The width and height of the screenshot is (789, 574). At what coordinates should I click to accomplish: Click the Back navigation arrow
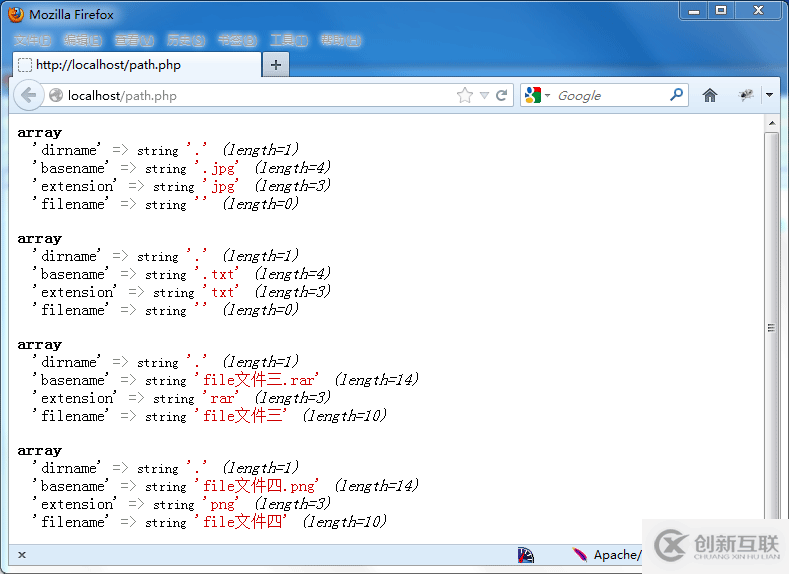[28, 95]
